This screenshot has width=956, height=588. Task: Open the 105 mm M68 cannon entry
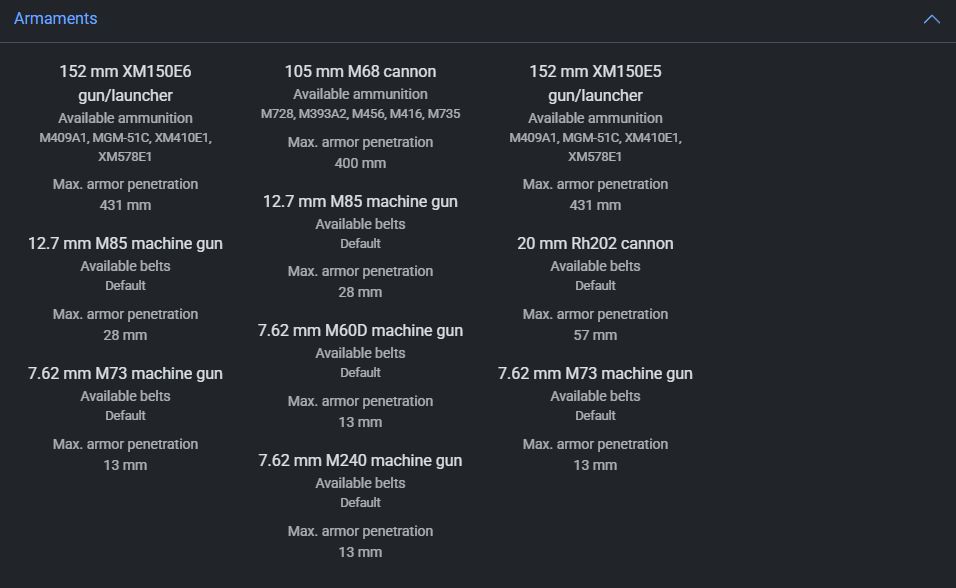(360, 71)
